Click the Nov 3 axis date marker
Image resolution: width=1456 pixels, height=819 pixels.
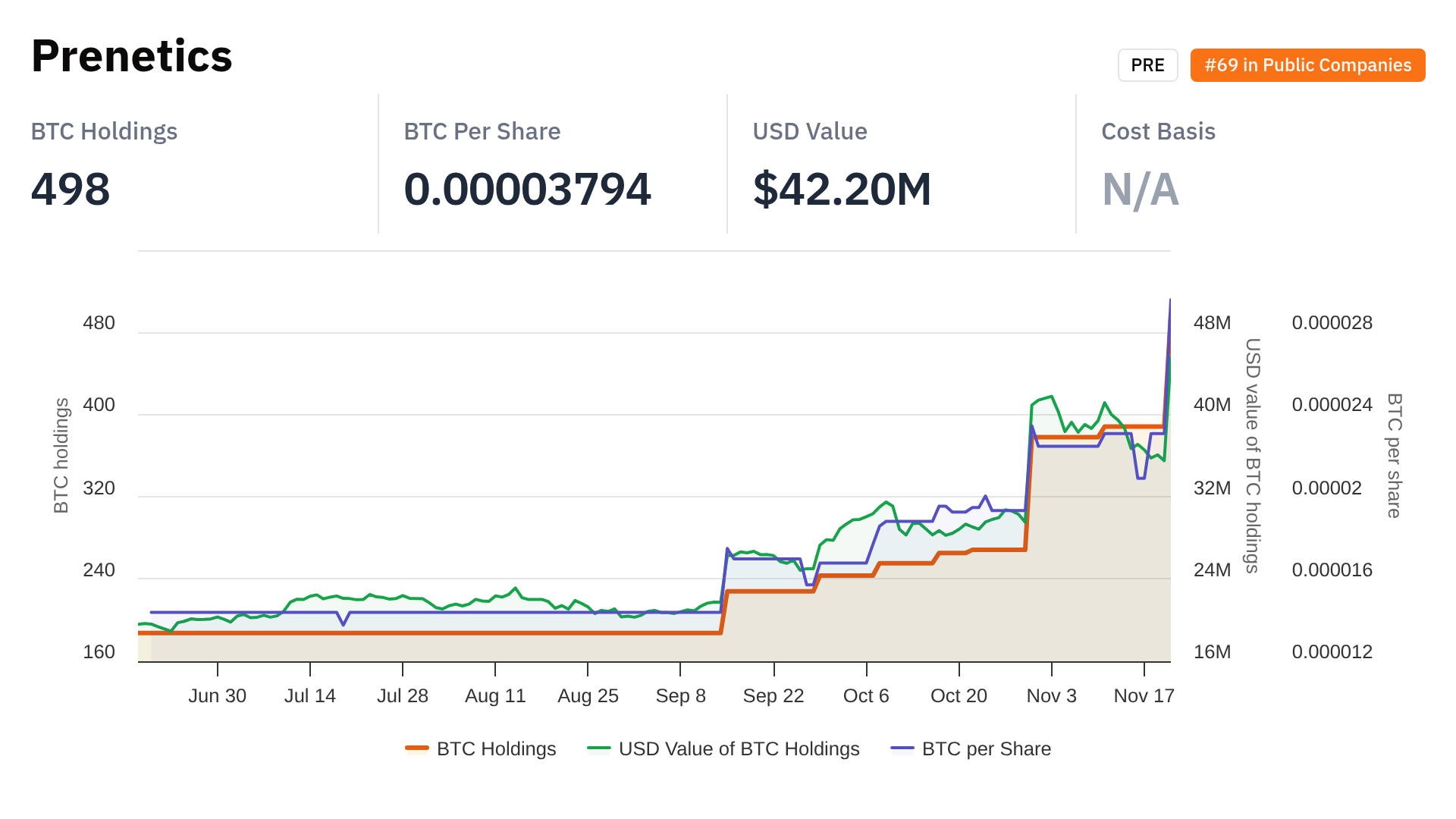pyautogui.click(x=1051, y=695)
